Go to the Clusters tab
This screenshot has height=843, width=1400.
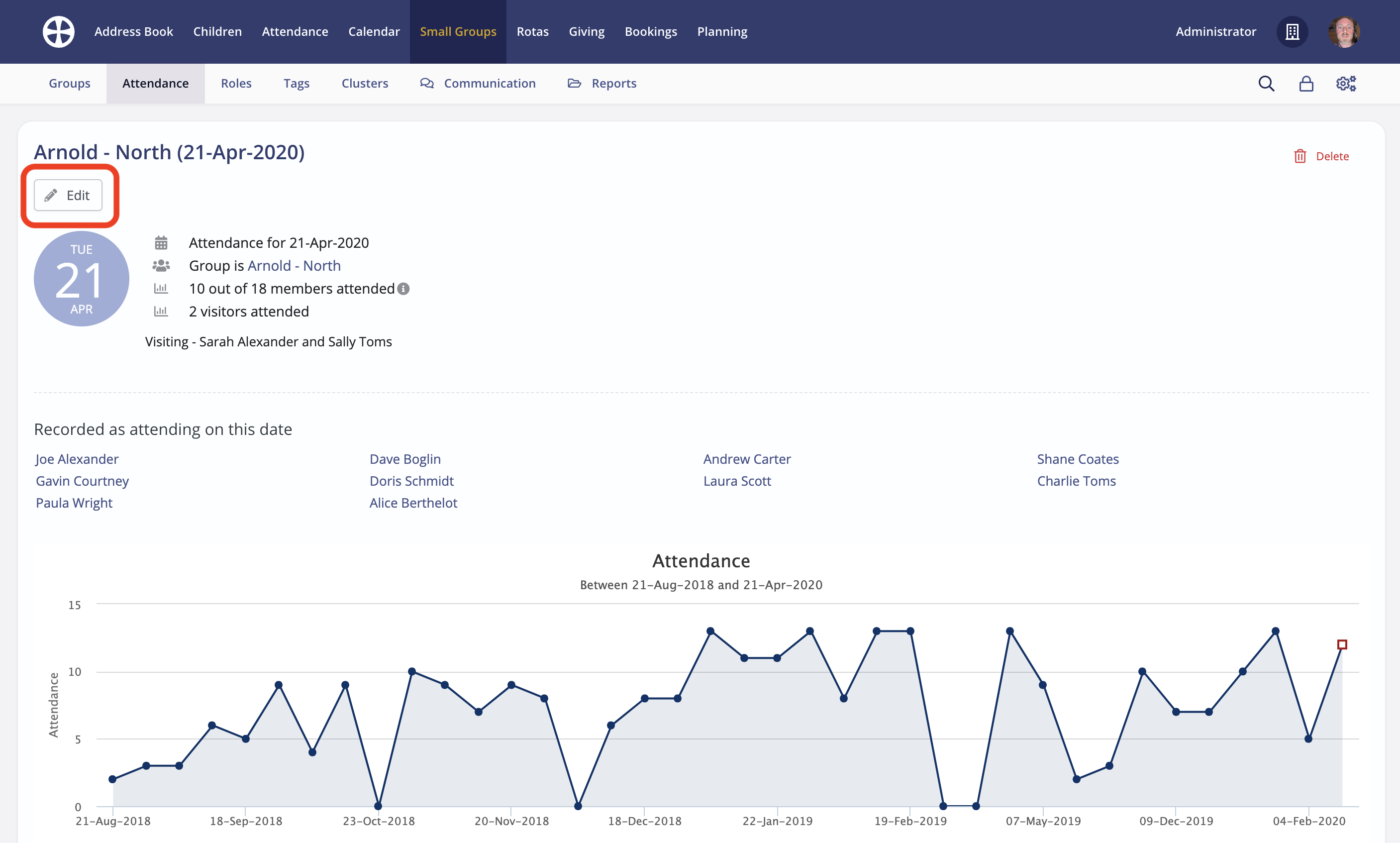pyautogui.click(x=365, y=84)
